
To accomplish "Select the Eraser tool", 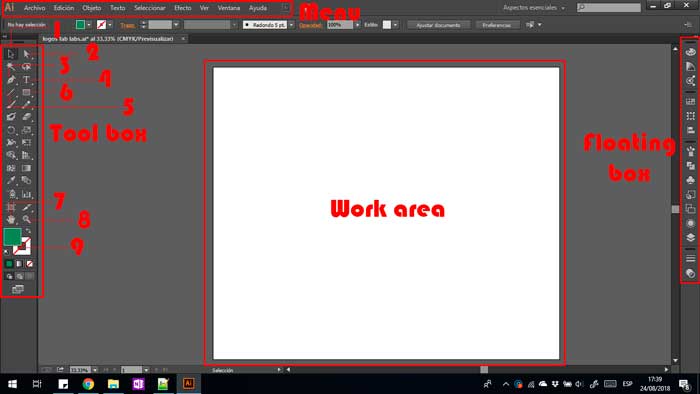I will coord(27,117).
